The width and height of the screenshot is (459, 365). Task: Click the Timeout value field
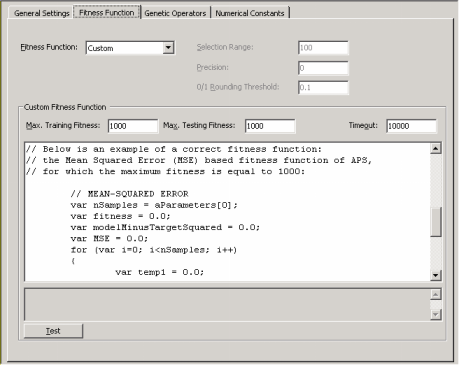click(x=411, y=126)
